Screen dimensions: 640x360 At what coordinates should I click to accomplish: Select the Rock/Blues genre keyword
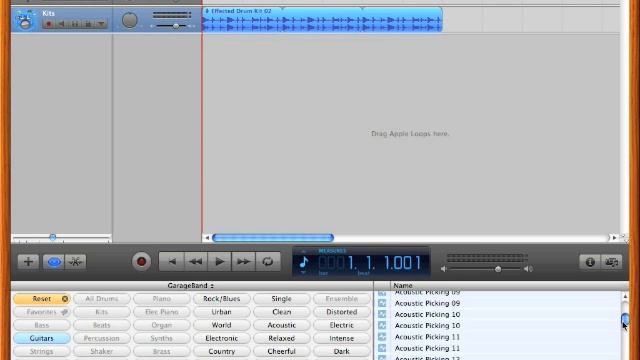click(x=222, y=299)
